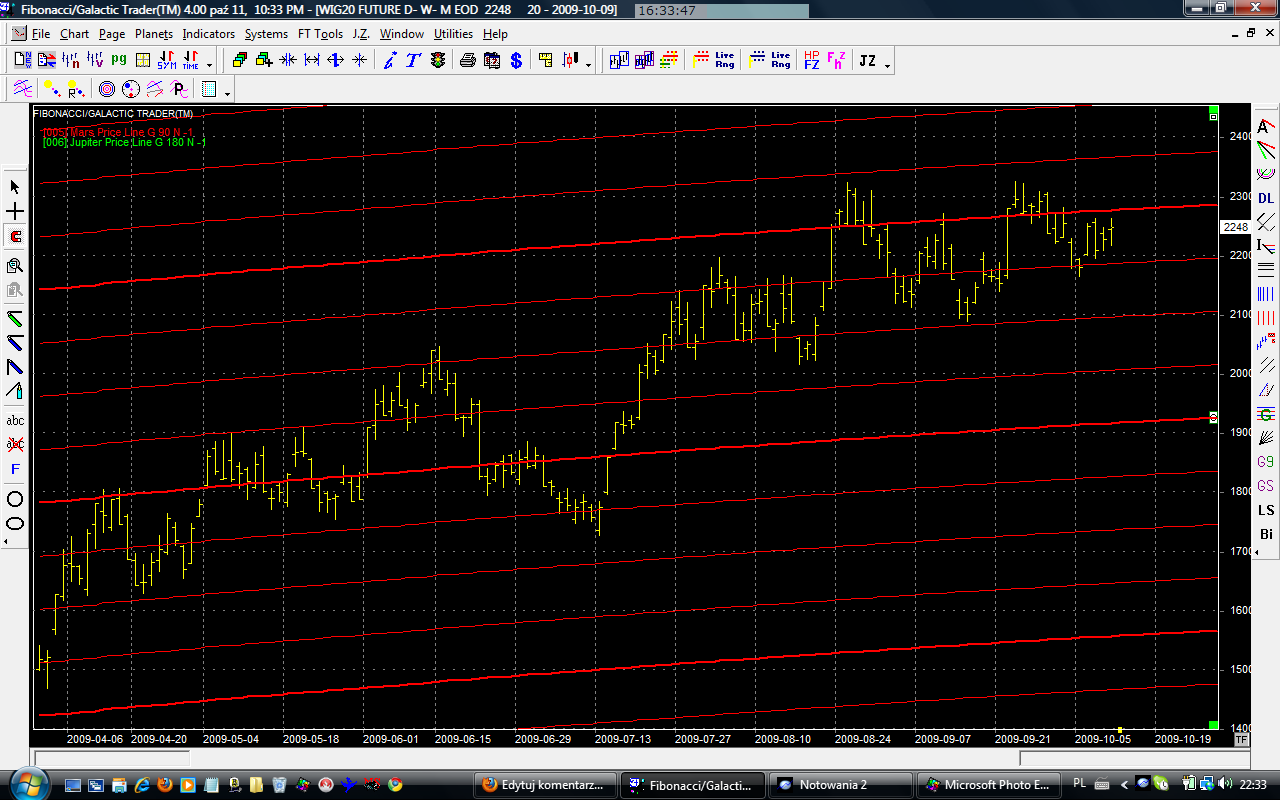Click the blue dollar sign icon

pos(516,61)
